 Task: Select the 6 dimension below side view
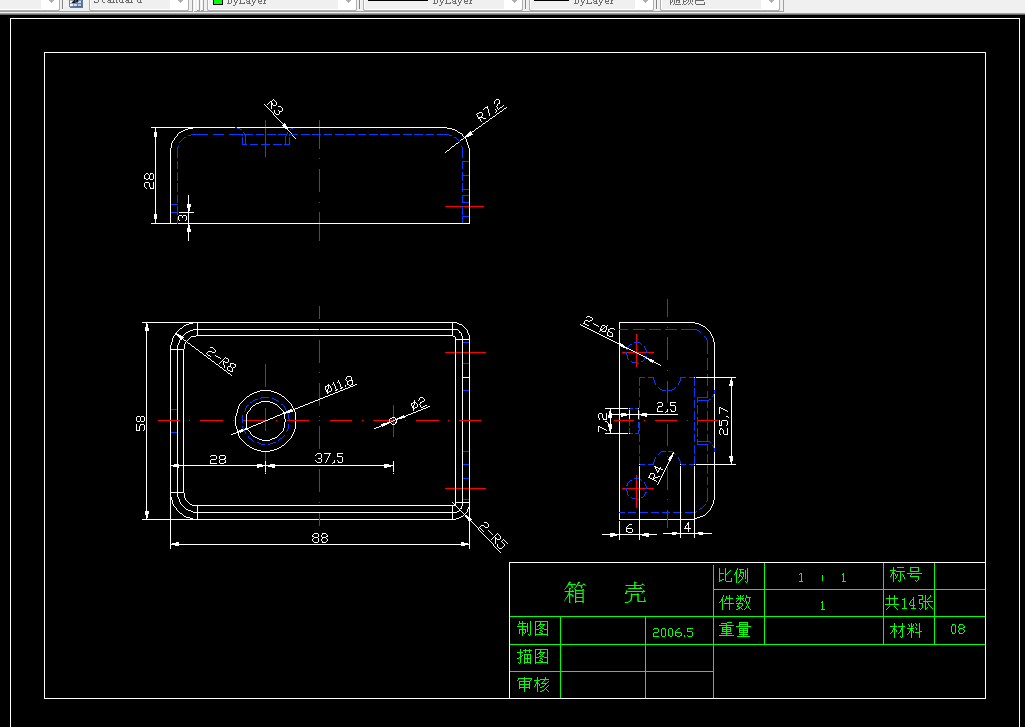(x=629, y=528)
